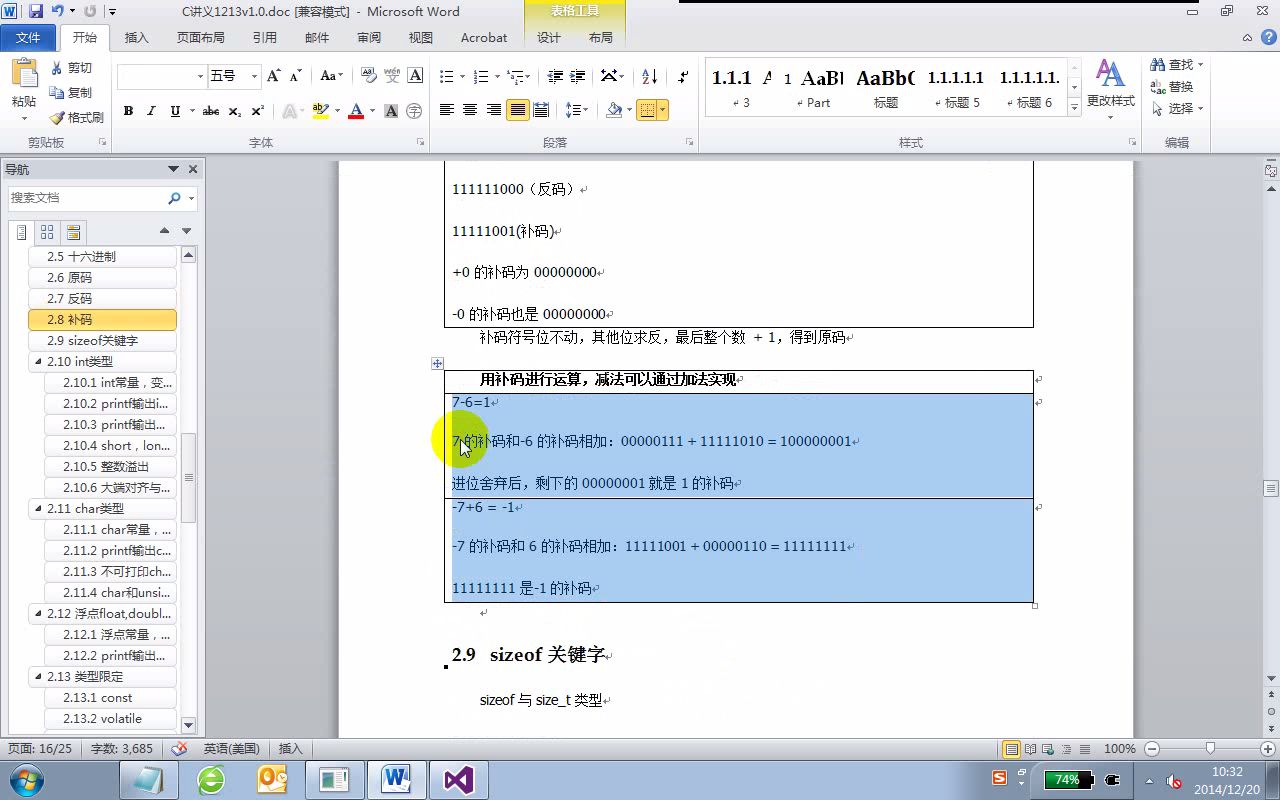This screenshot has height=800, width=1280.
Task: Open line spacing dropdown
Action: pos(576,110)
